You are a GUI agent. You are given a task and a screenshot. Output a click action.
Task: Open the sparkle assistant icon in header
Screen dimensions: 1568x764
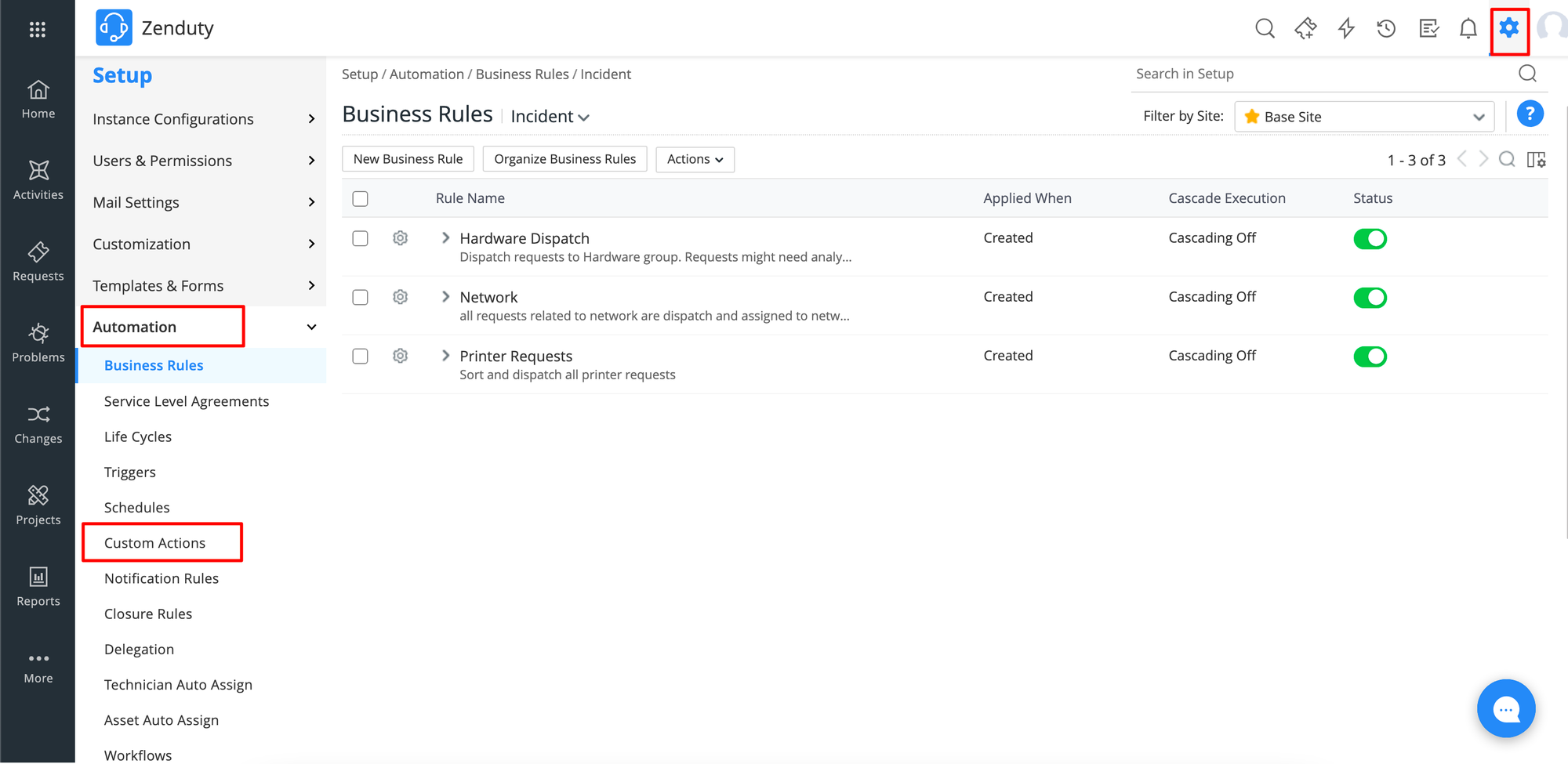click(1305, 29)
